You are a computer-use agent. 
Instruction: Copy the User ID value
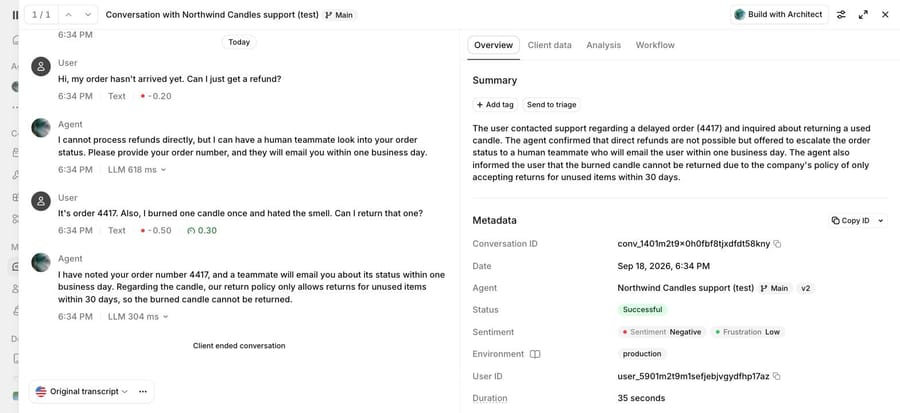point(777,376)
